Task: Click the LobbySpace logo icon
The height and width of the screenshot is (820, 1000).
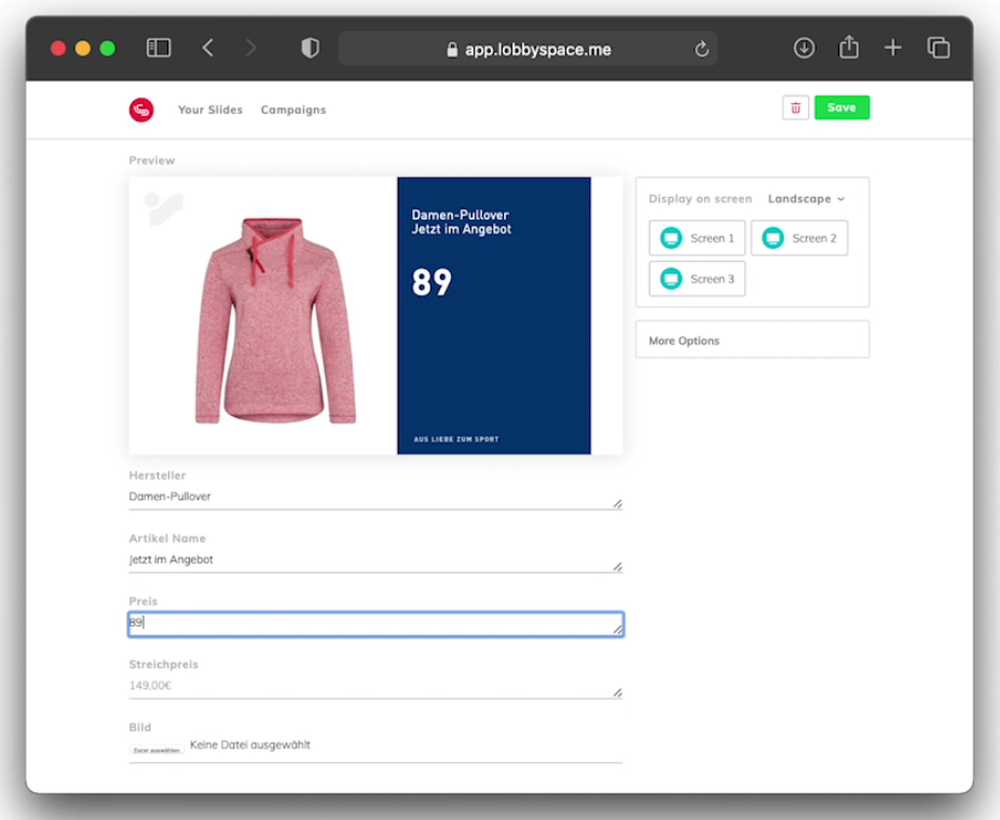Action: click(x=141, y=110)
